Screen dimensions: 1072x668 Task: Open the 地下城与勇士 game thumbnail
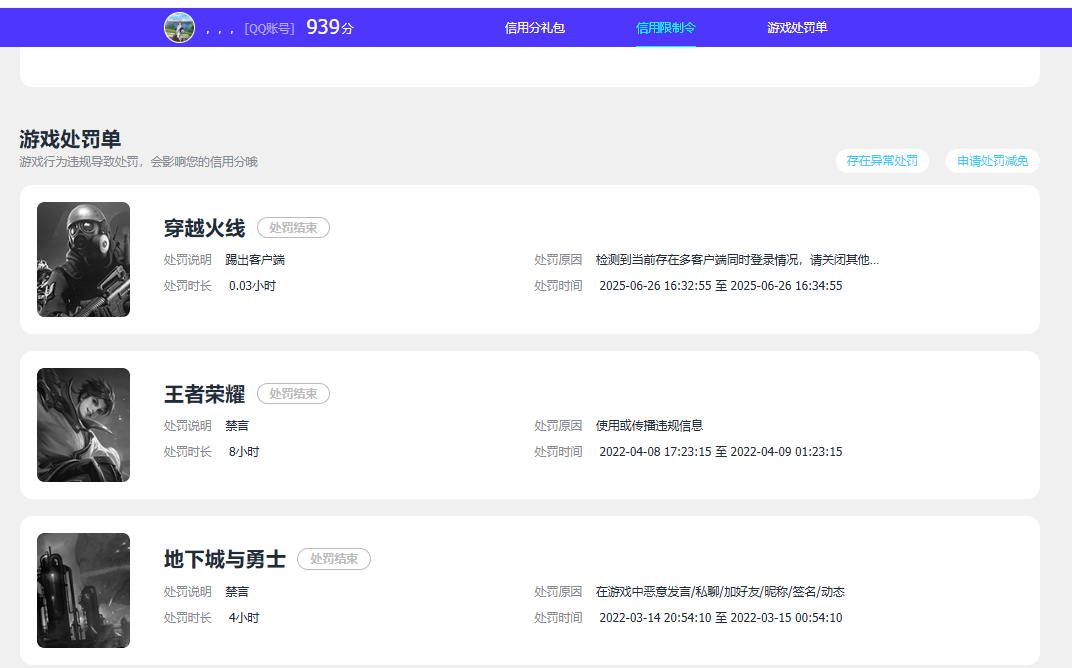(x=83, y=590)
